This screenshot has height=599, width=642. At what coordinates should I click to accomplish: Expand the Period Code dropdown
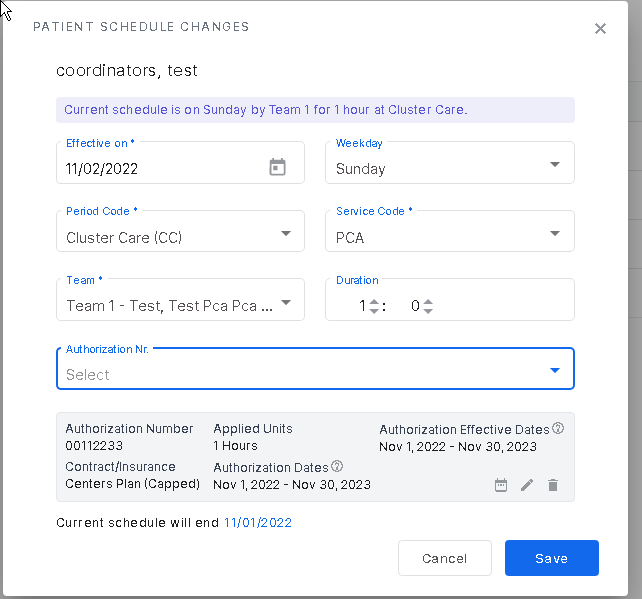(286, 236)
